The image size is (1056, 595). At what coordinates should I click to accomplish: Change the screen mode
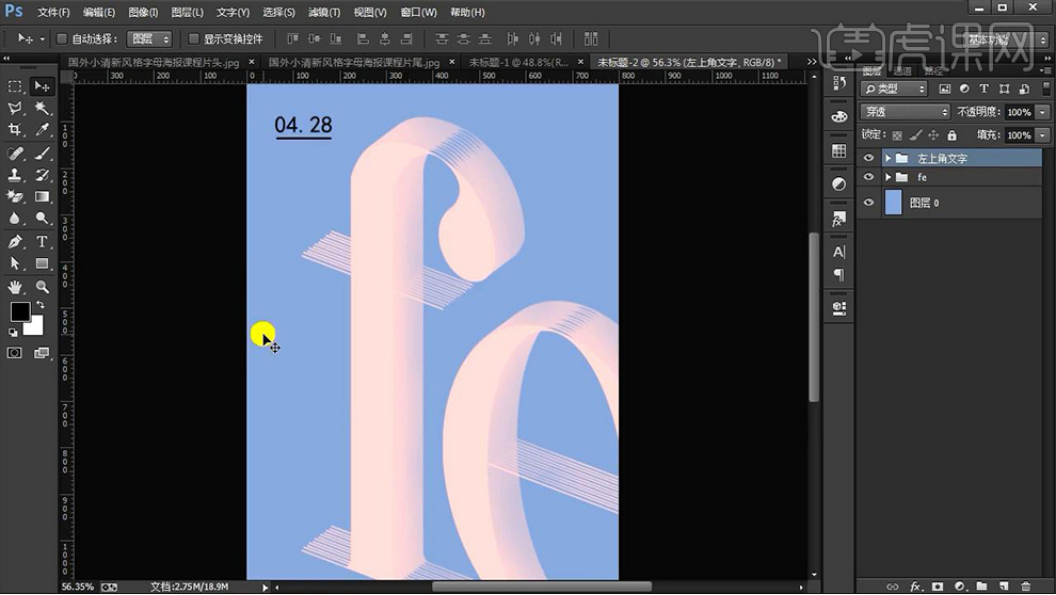click(42, 353)
